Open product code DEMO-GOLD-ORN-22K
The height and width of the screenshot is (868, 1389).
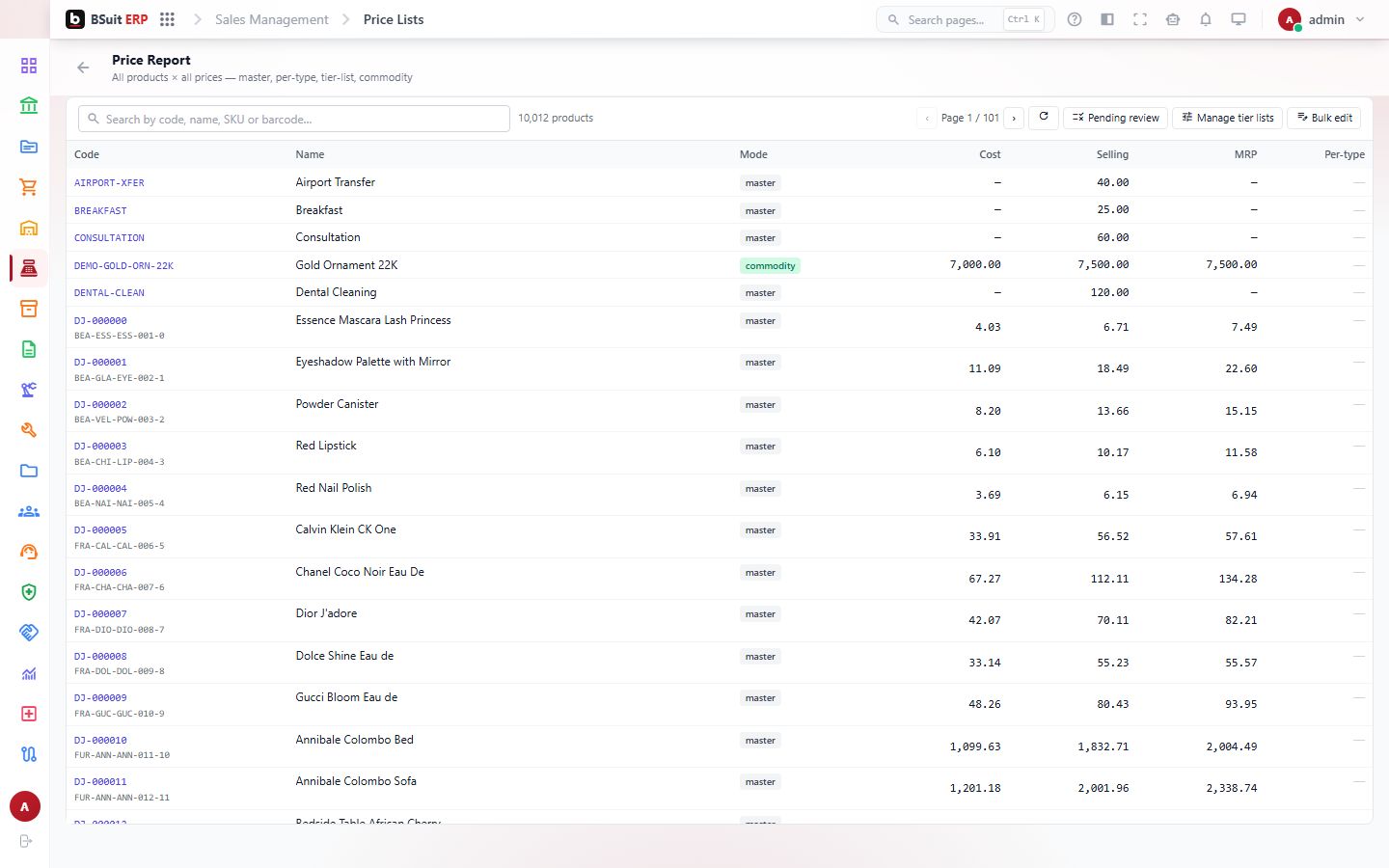point(123,265)
